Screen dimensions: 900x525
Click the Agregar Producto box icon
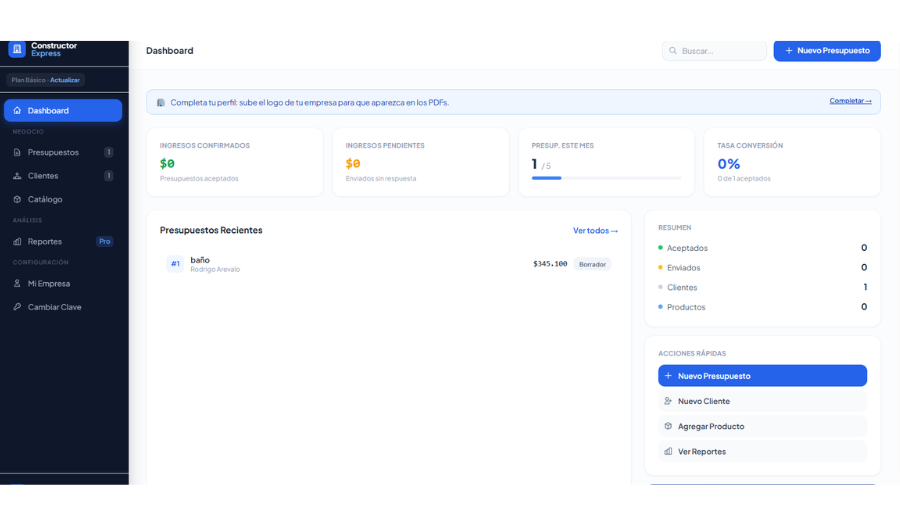[668, 426]
